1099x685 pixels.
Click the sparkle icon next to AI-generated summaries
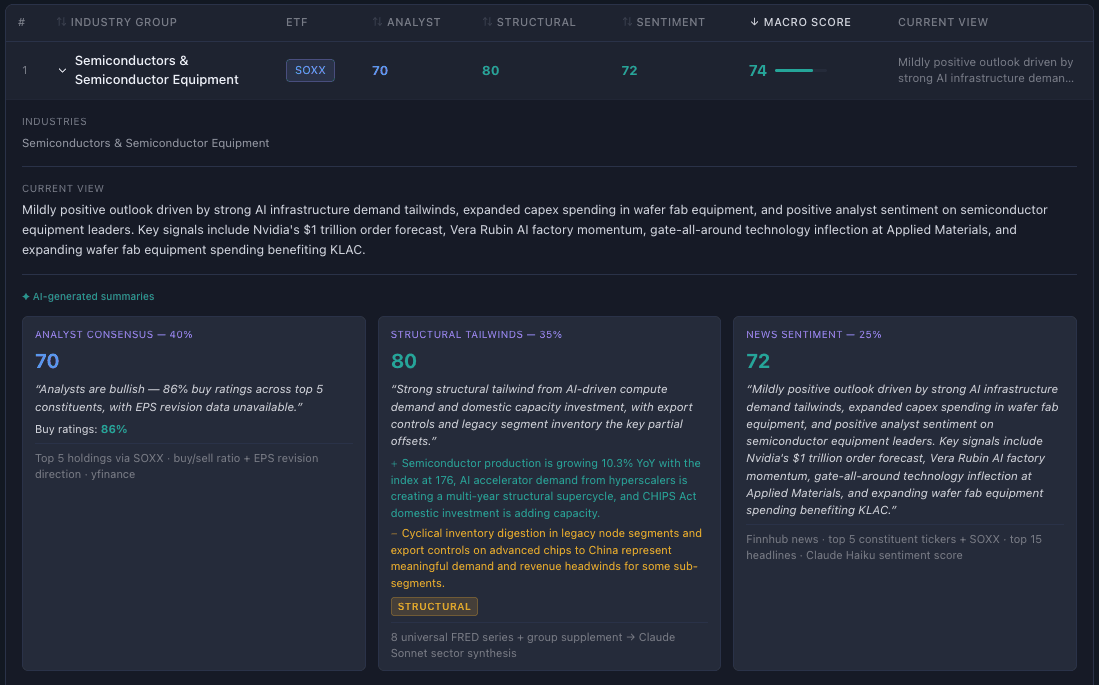tap(26, 296)
